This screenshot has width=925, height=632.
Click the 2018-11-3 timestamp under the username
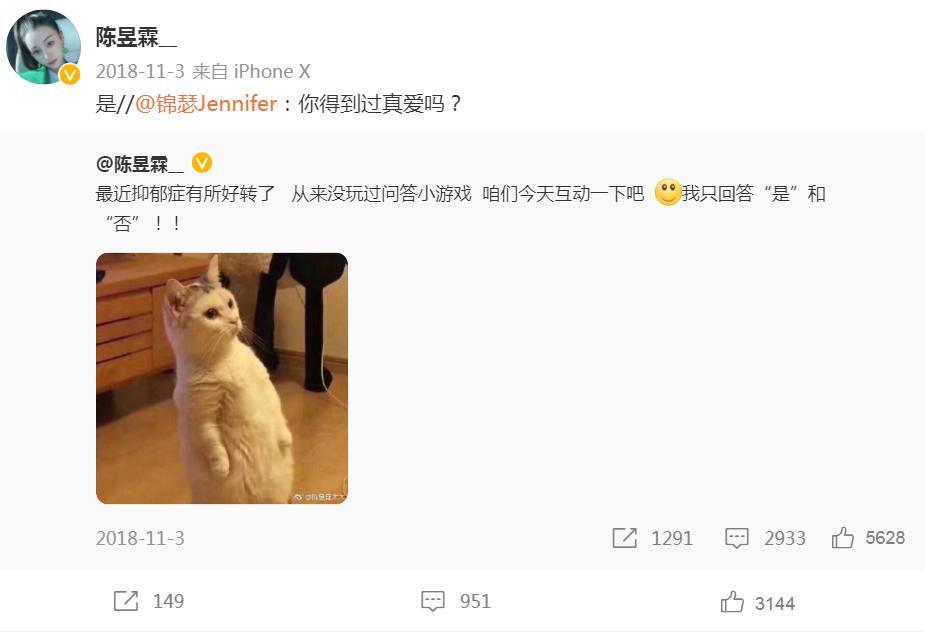pyautogui.click(x=140, y=71)
